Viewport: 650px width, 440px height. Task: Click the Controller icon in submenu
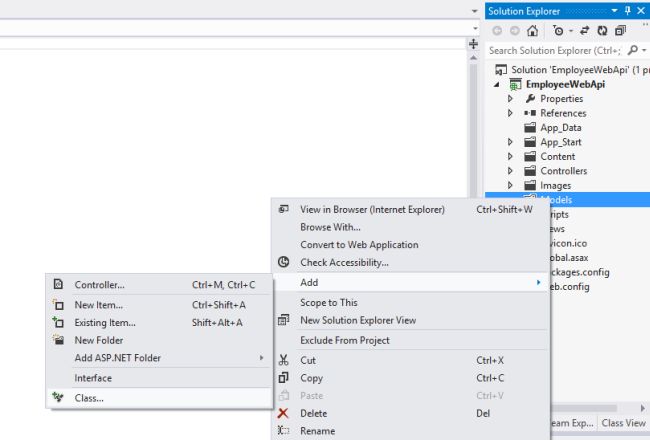click(58, 284)
